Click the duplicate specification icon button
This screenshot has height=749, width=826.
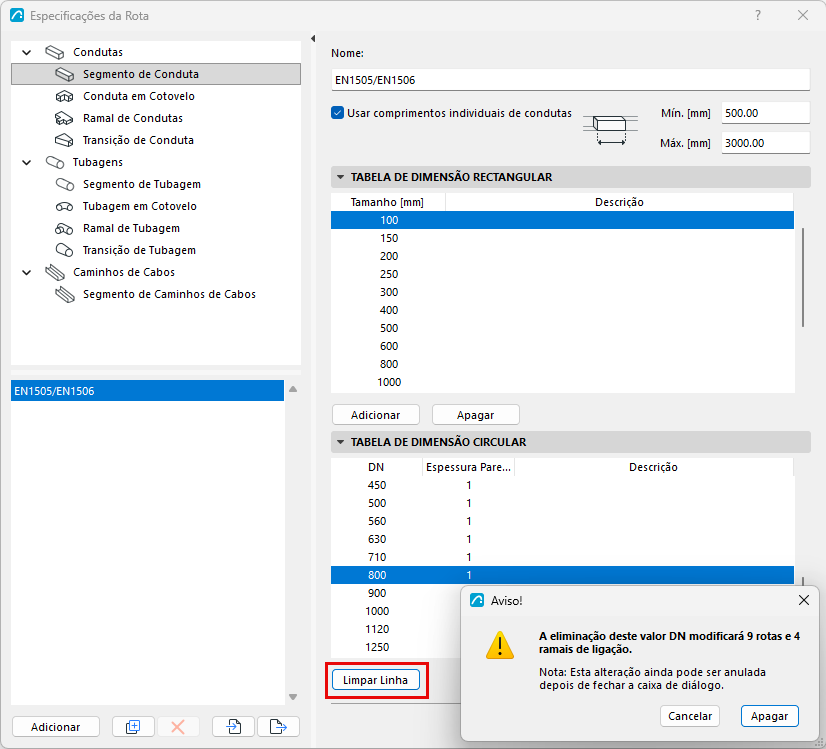point(133,727)
